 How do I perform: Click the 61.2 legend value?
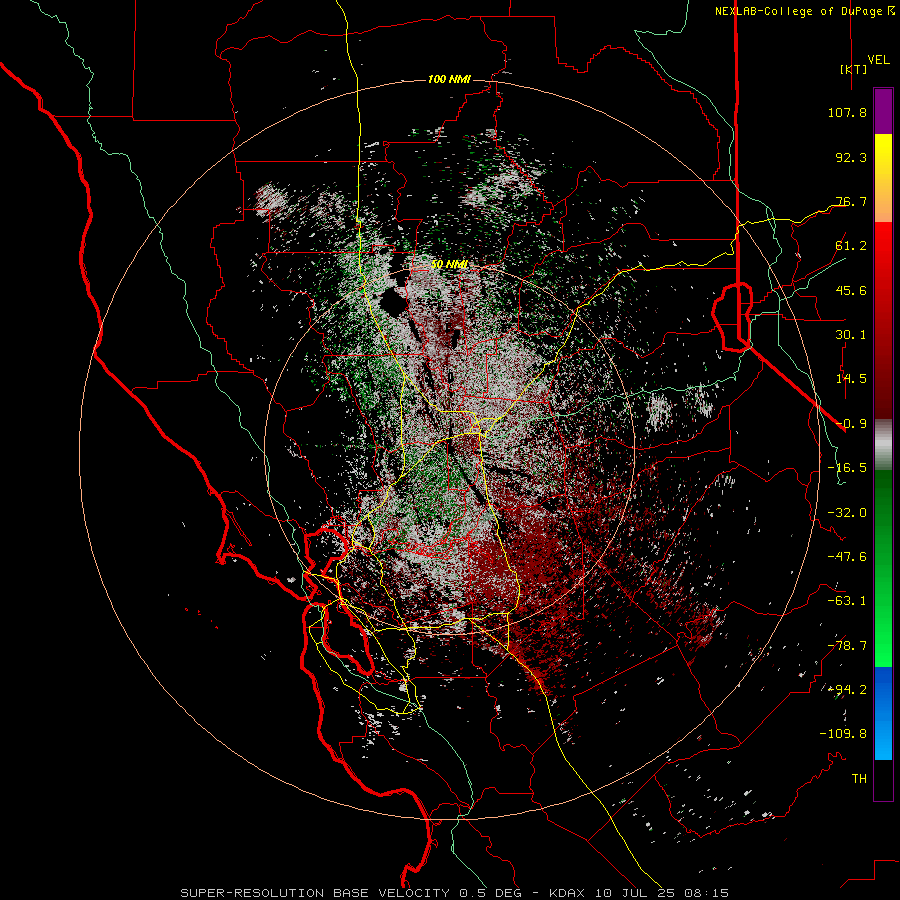[x=851, y=246]
